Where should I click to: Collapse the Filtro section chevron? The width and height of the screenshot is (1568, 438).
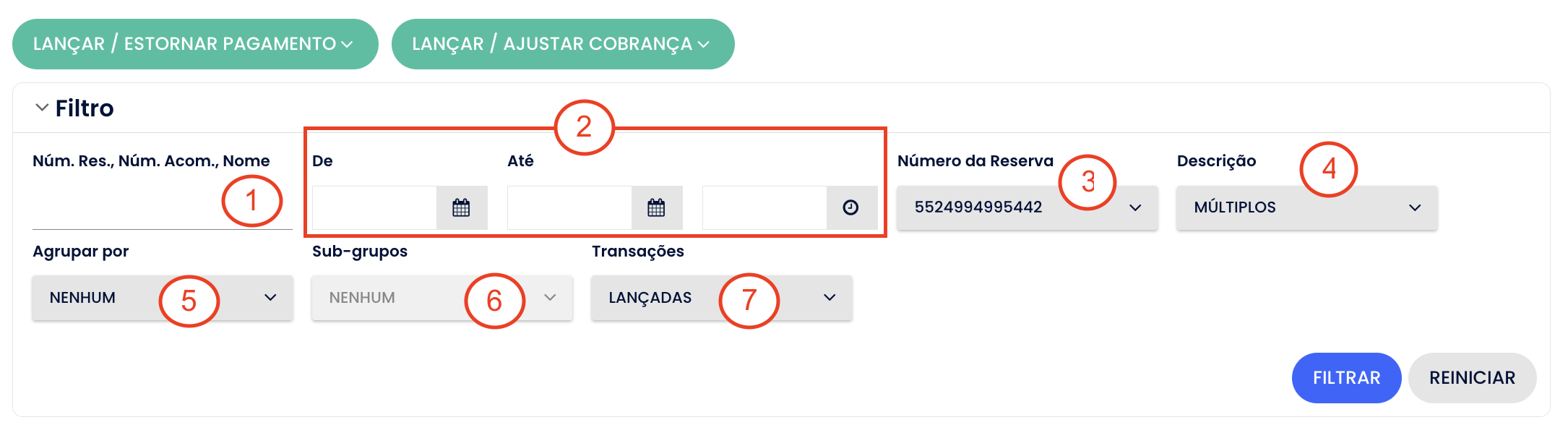pos(42,108)
